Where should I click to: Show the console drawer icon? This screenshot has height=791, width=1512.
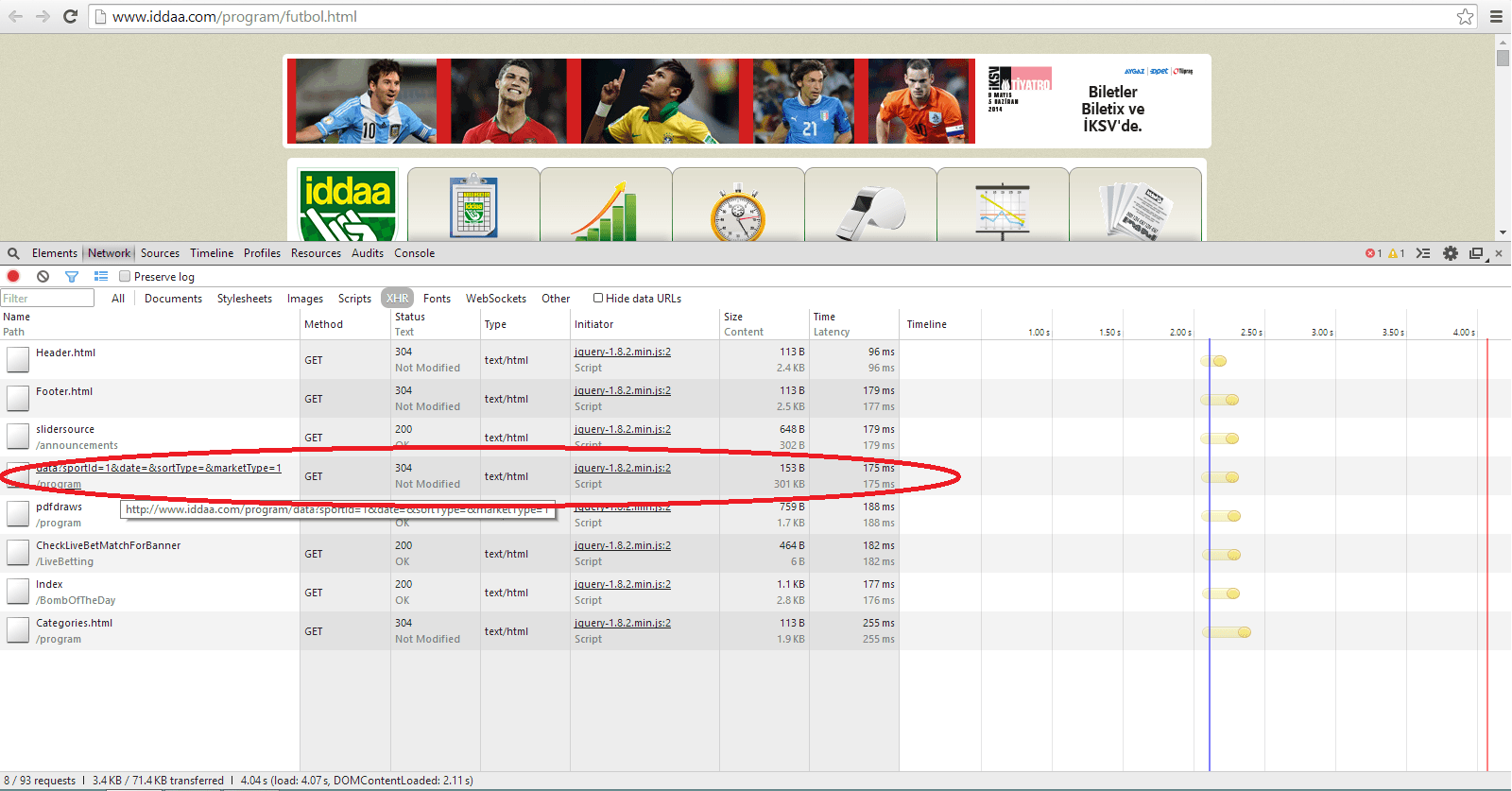pos(1422,253)
